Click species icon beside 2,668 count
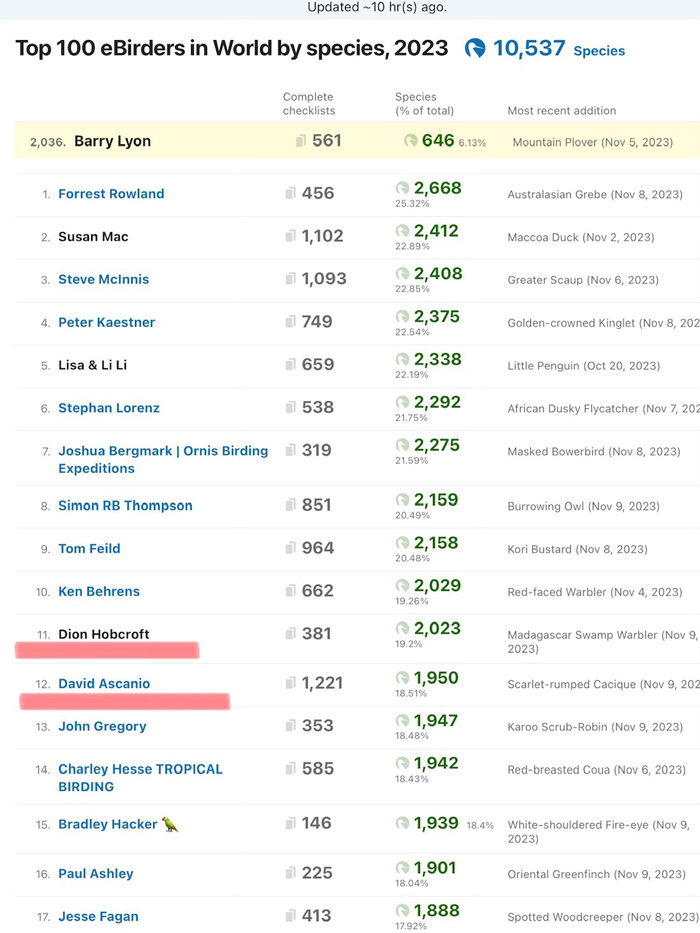700x933 pixels. (402, 188)
